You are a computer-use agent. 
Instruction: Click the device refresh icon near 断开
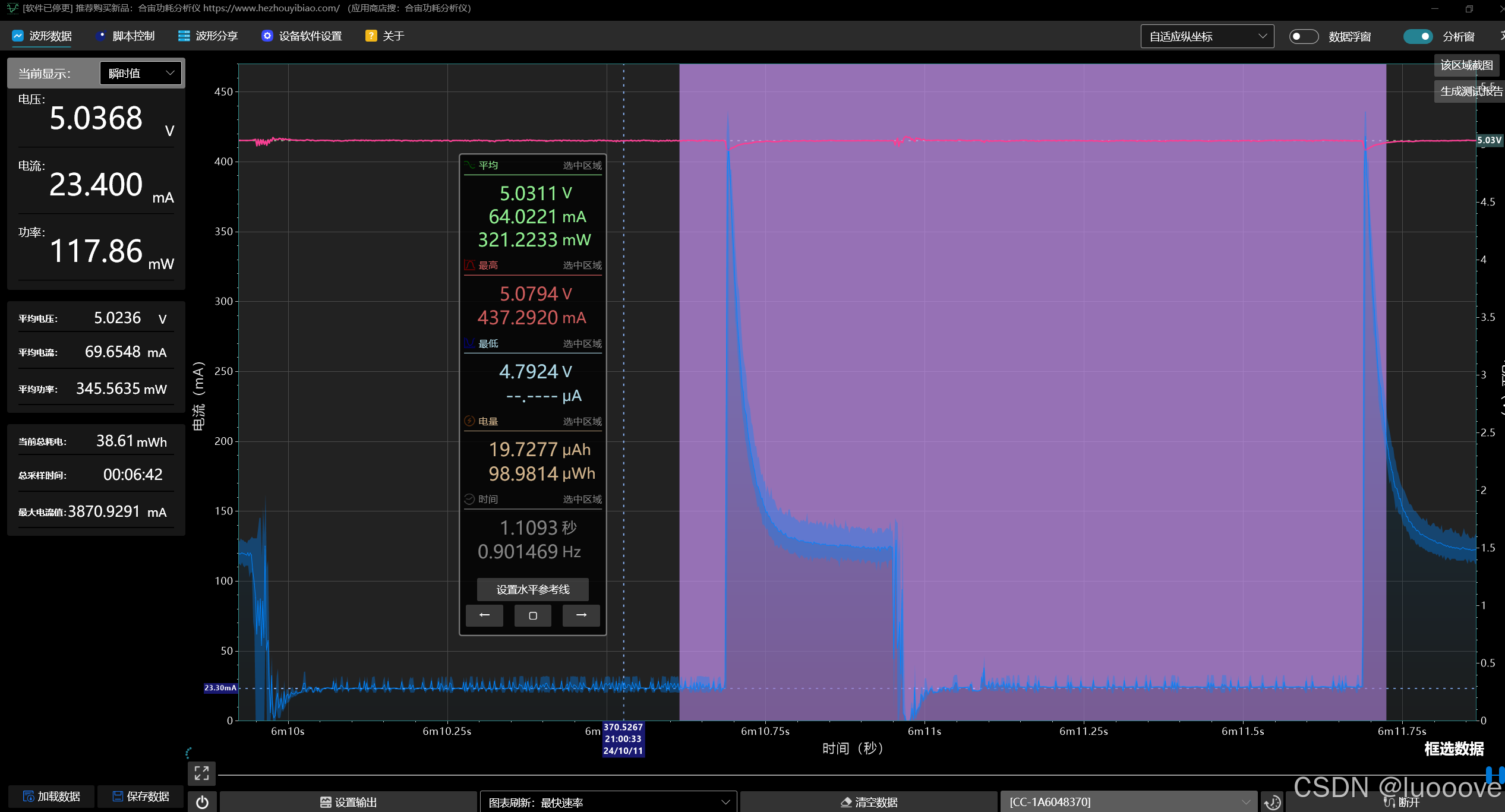pyautogui.click(x=1272, y=802)
